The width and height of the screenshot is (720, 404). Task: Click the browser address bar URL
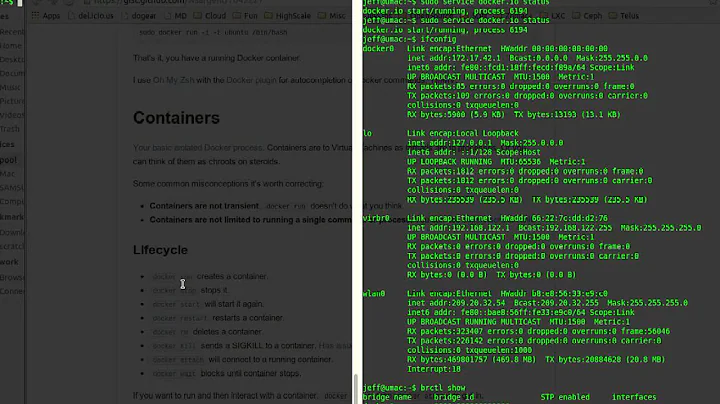(x=179, y=2)
